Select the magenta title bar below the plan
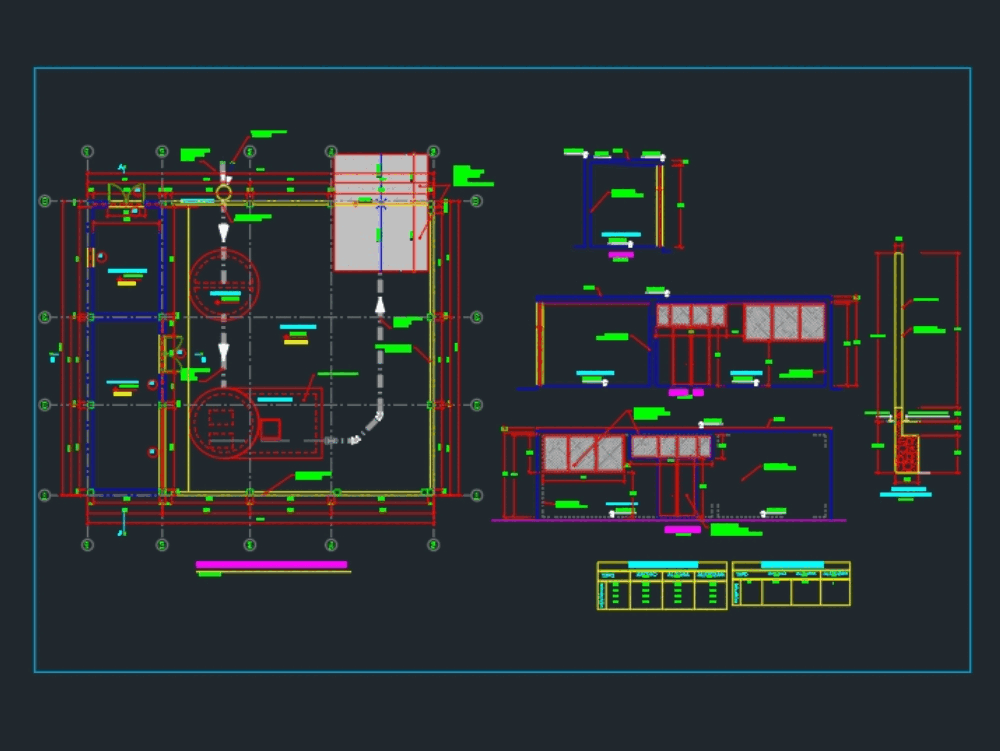Screen dimensions: 1000x751 [x=272, y=564]
